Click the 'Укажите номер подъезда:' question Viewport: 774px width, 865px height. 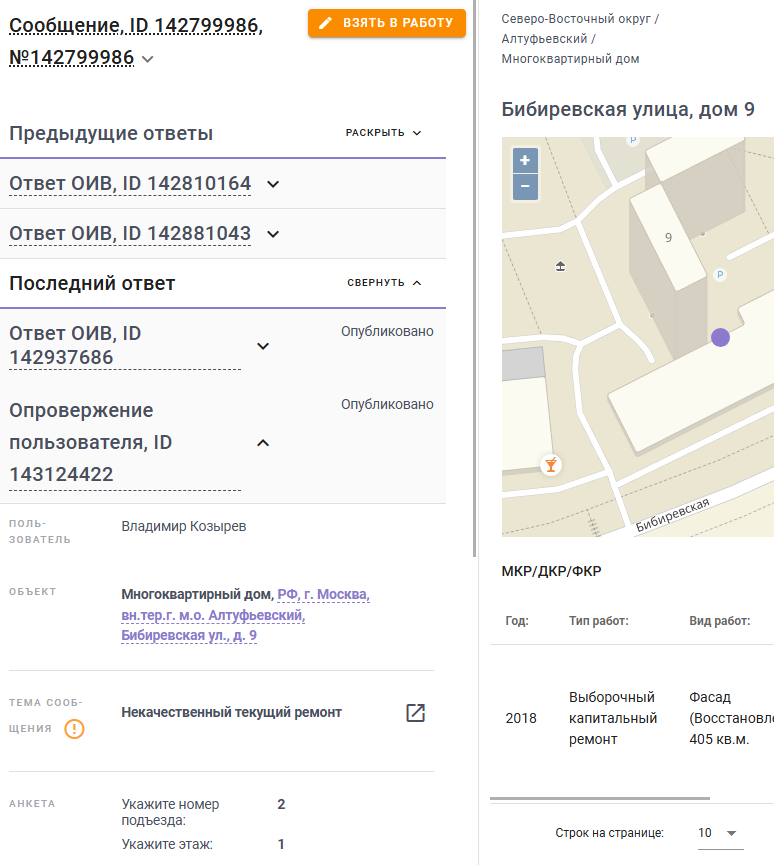[170, 812]
